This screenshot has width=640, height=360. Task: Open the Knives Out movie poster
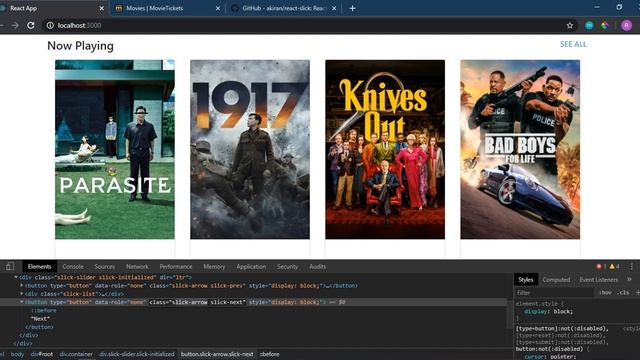coord(385,149)
